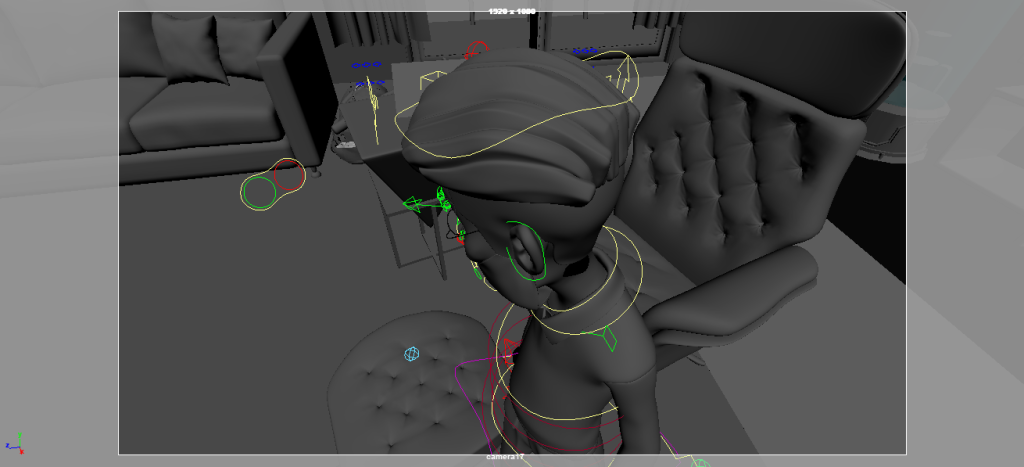
Task: Click the 1920 x 1080 resolution label
Action: tap(511, 11)
